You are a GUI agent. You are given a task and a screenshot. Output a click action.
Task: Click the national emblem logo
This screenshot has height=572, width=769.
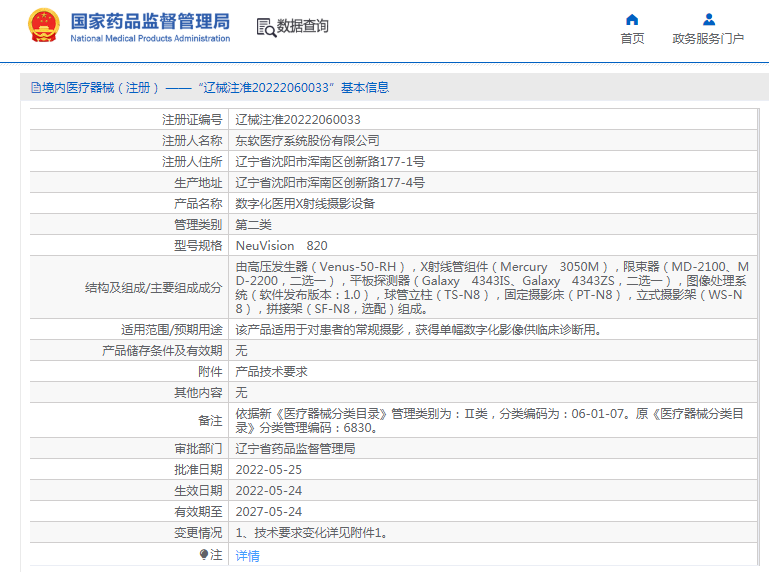44,26
